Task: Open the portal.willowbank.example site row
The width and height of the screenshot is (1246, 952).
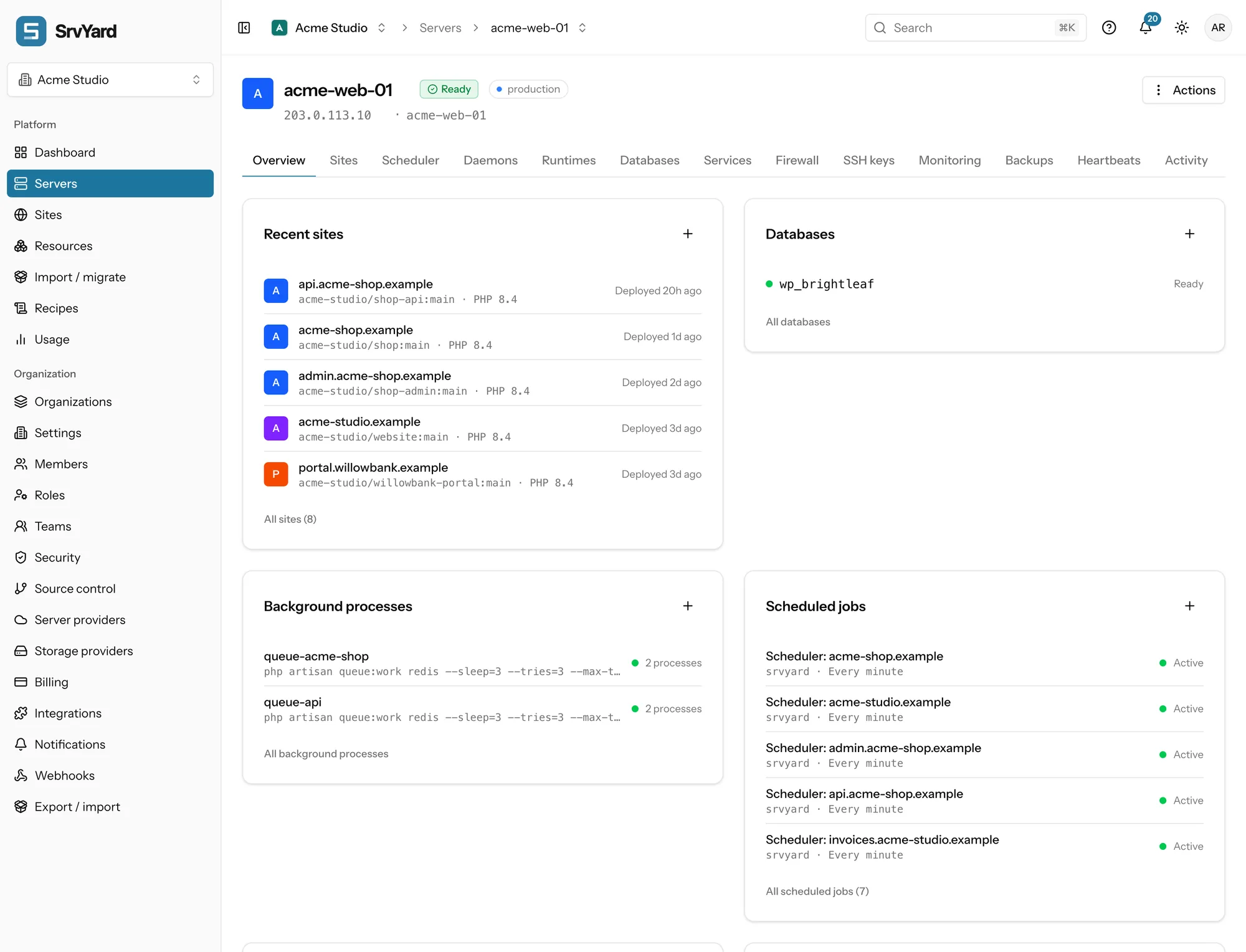Action: click(482, 475)
